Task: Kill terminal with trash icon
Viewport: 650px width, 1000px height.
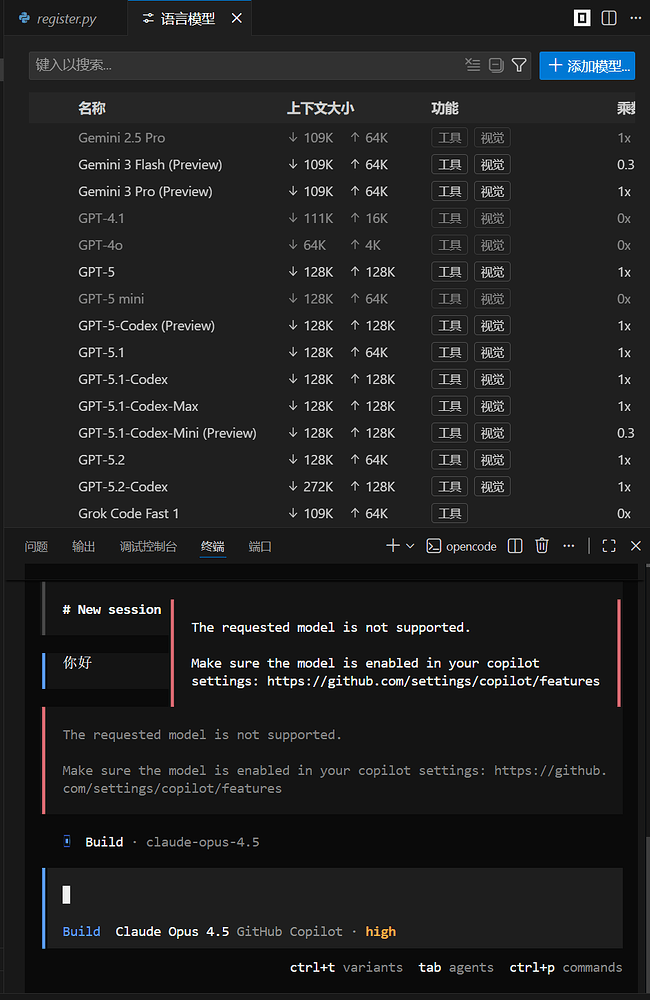Action: coord(542,546)
